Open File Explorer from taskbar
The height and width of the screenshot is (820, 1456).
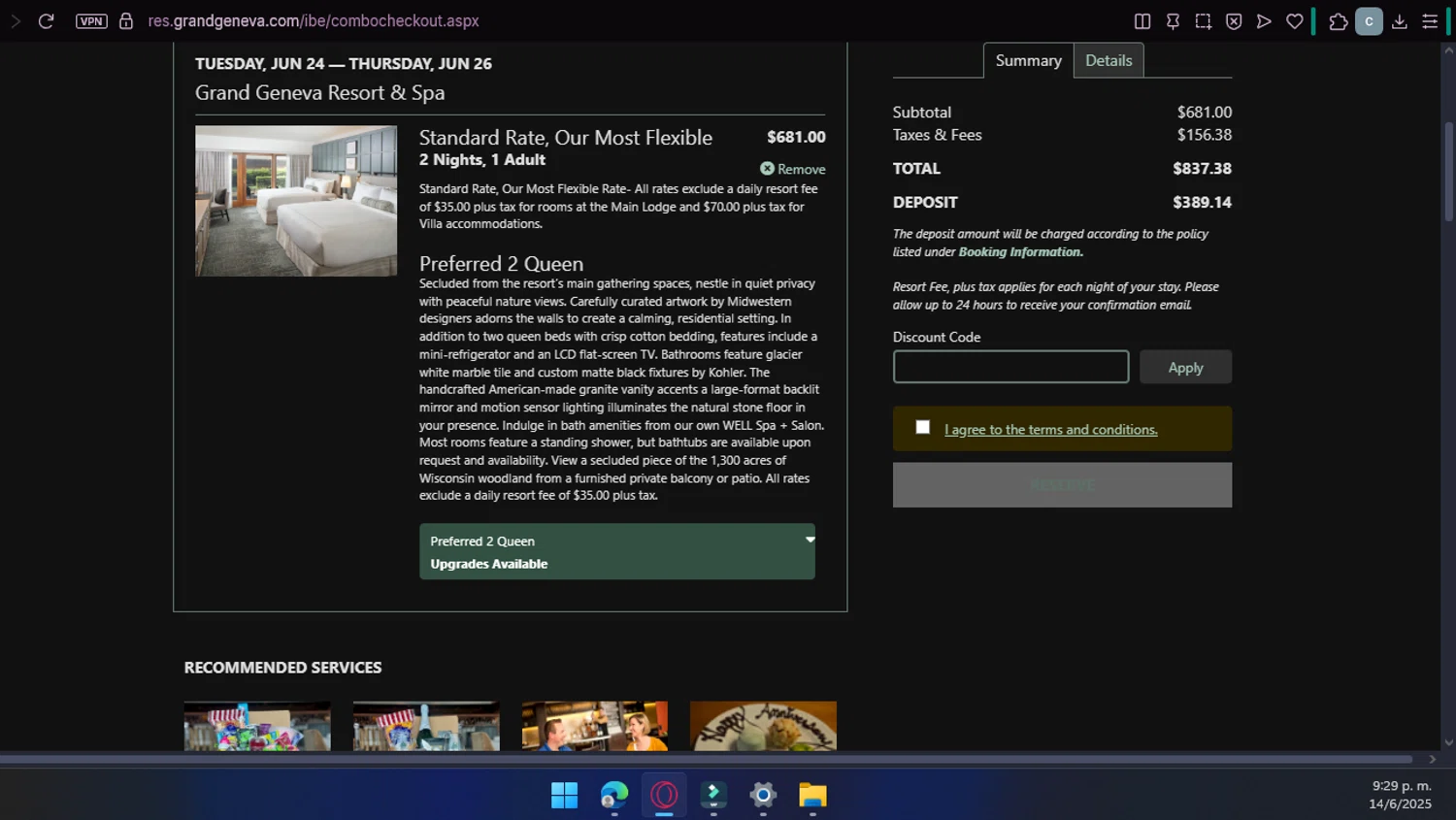tap(812, 795)
